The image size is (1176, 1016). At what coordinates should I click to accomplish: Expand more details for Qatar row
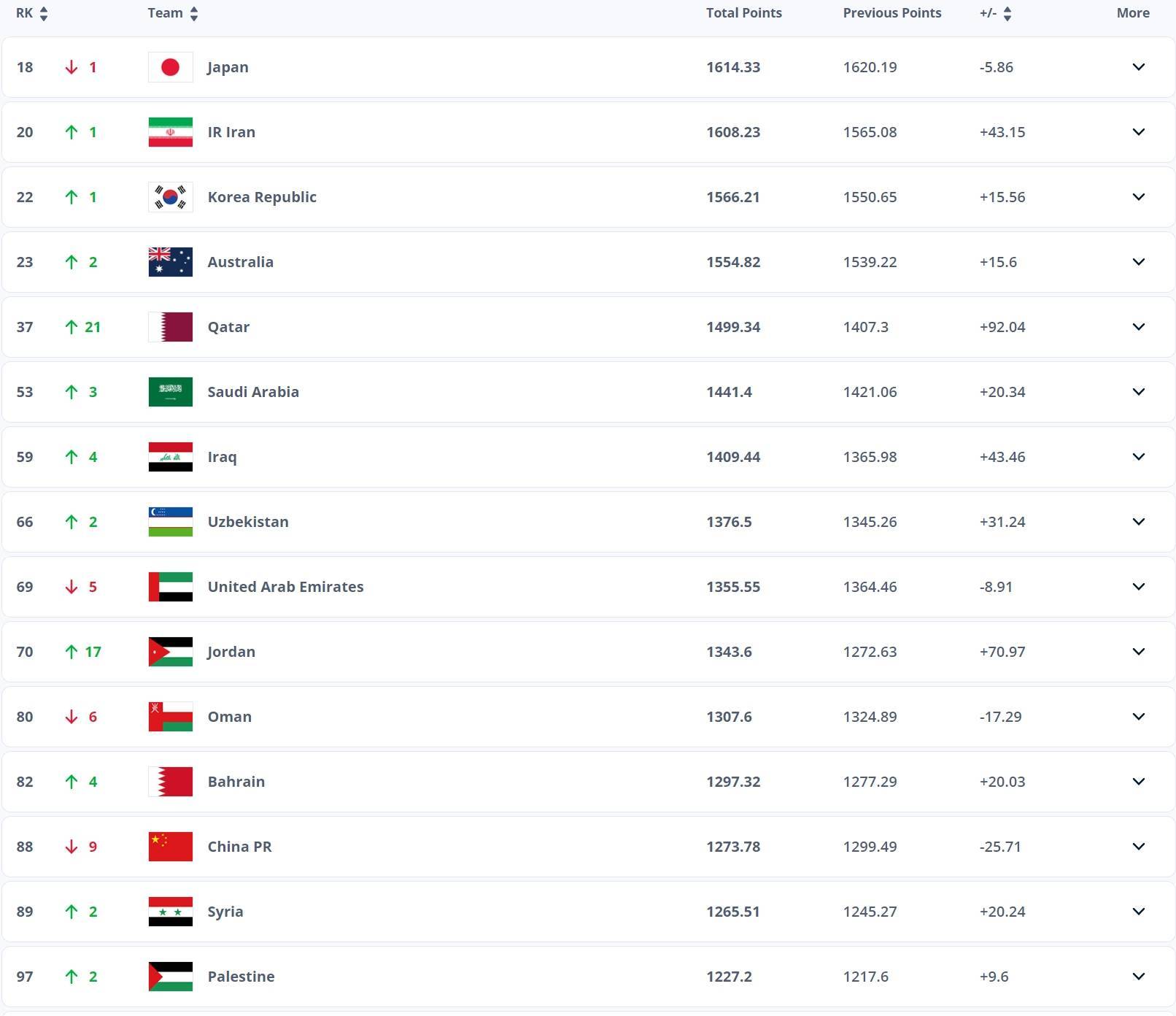(x=1138, y=327)
